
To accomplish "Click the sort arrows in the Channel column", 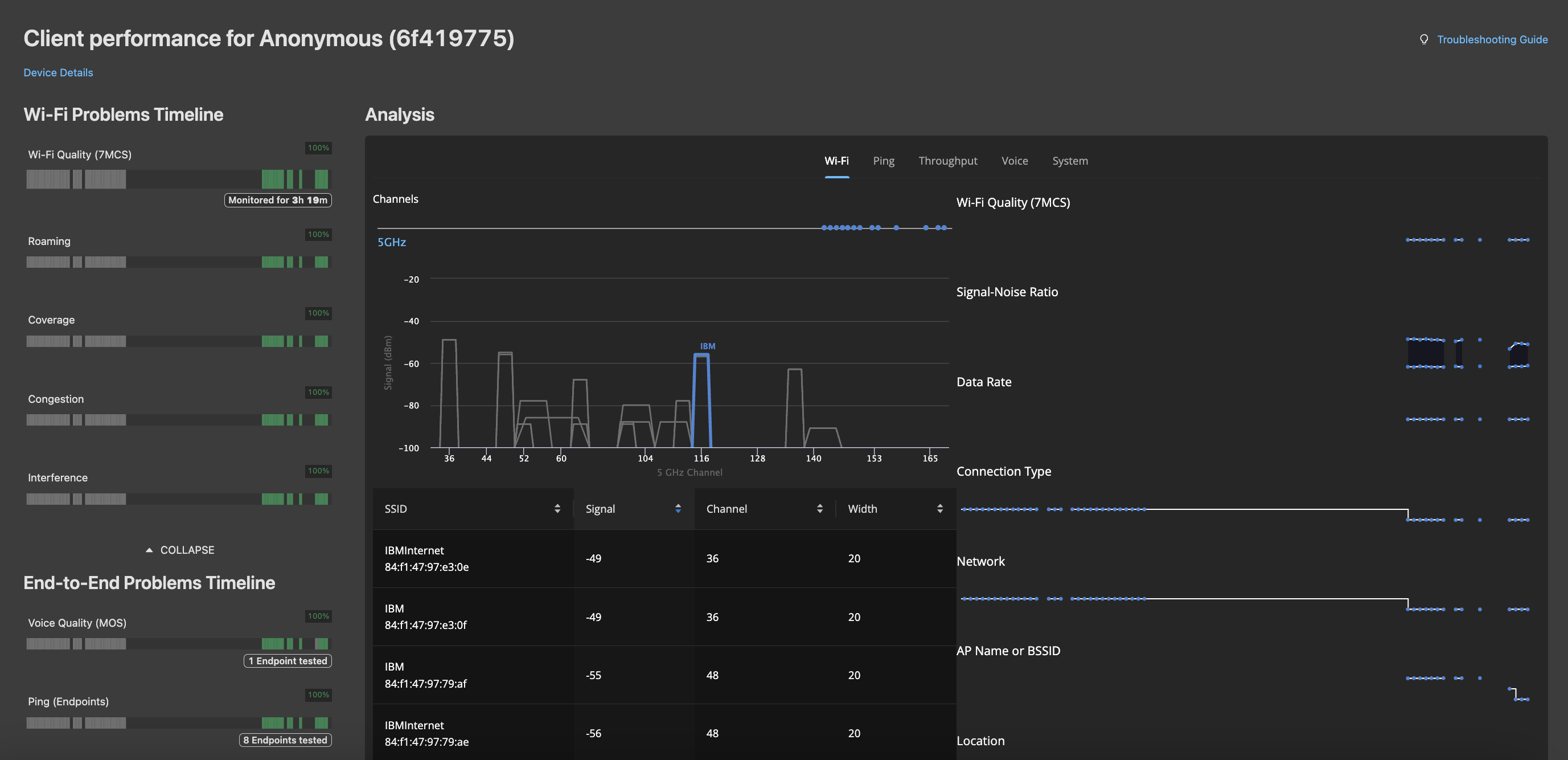I will pos(820,508).
